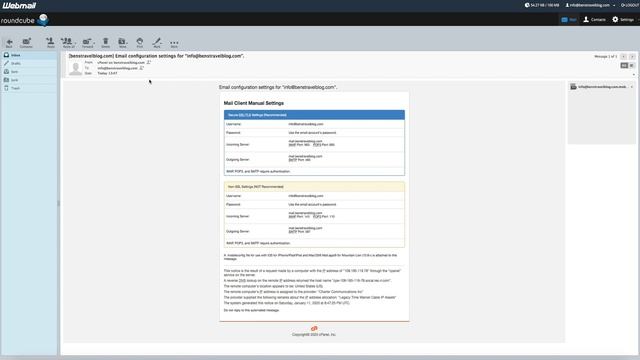
Task: Click the sender's contact photo placeholder
Action: point(76,68)
